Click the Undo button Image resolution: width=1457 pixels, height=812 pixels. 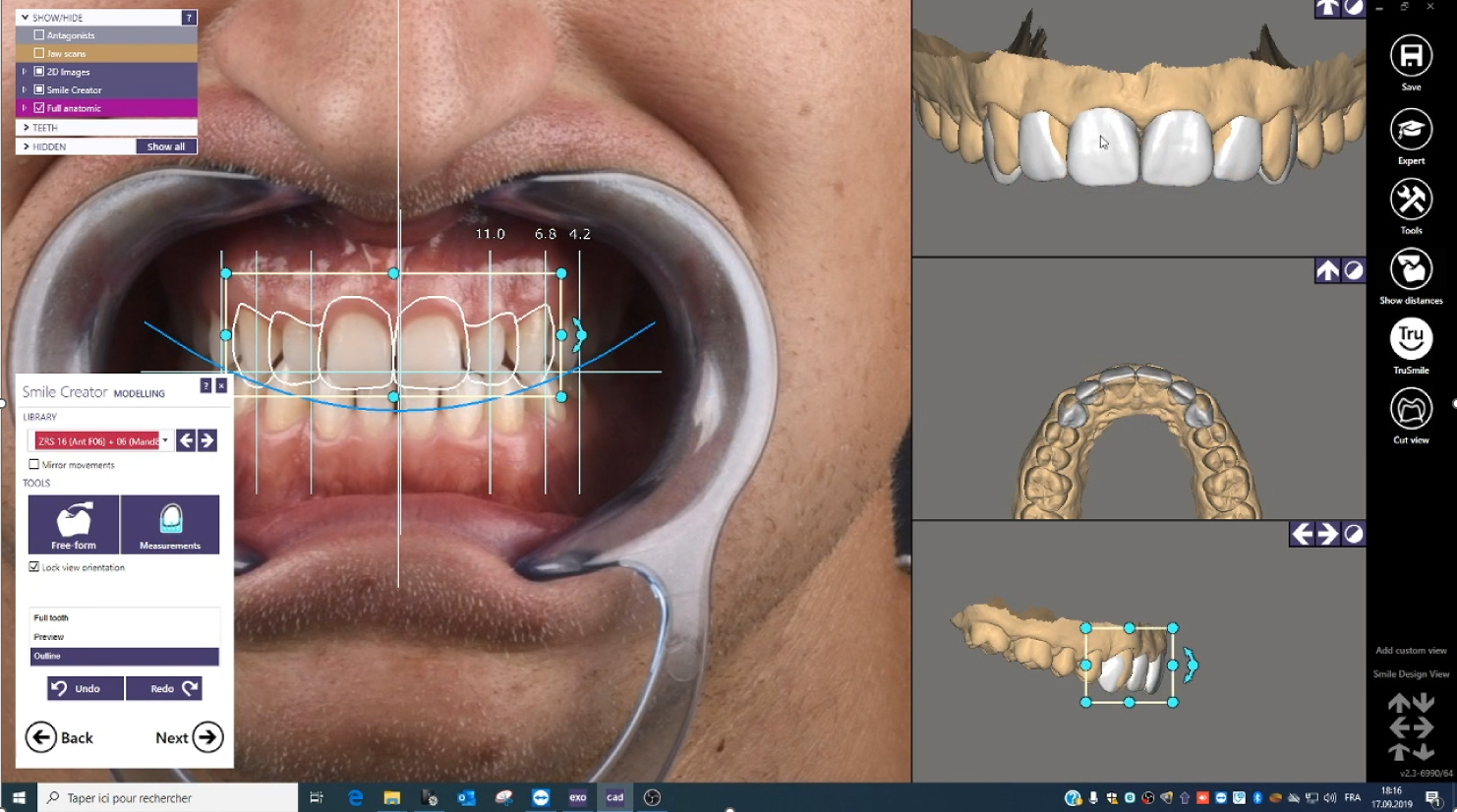click(x=86, y=688)
